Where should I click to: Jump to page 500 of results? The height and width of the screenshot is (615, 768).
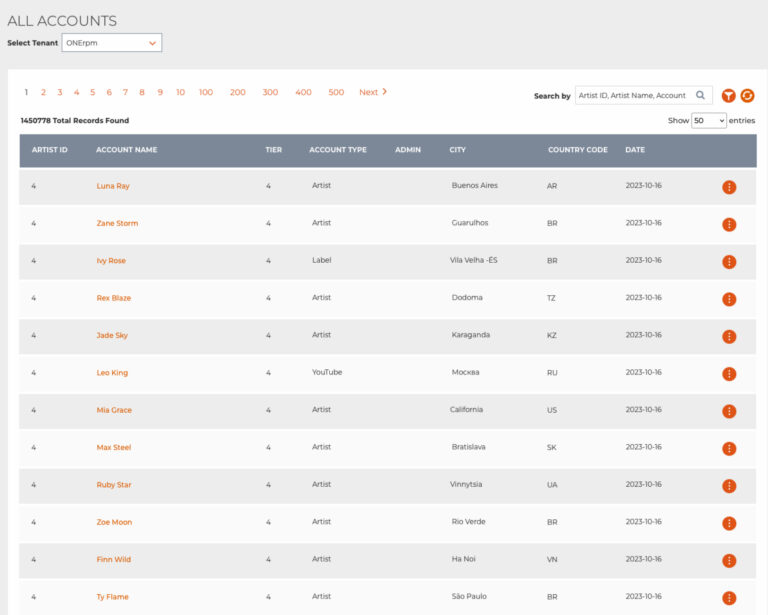pyautogui.click(x=336, y=92)
